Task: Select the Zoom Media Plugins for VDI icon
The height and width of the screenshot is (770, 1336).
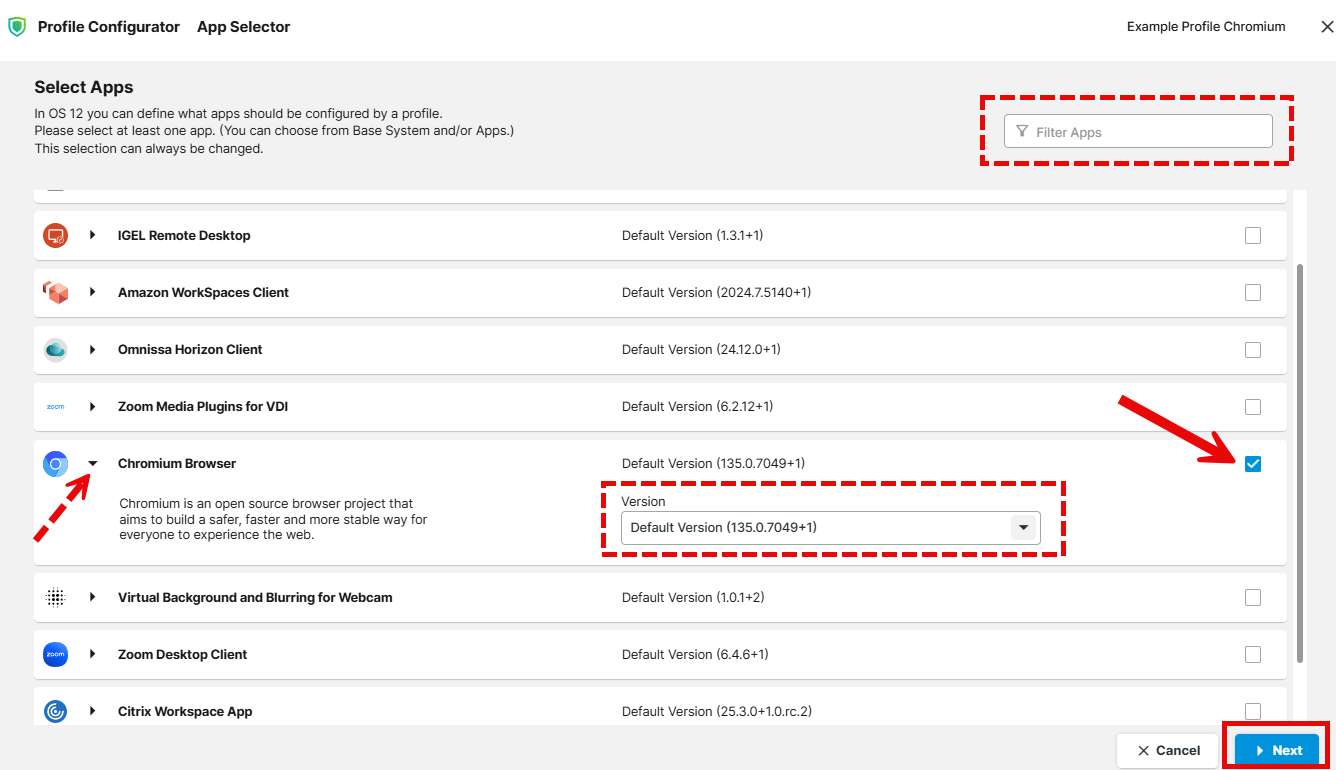Action: click(x=55, y=406)
